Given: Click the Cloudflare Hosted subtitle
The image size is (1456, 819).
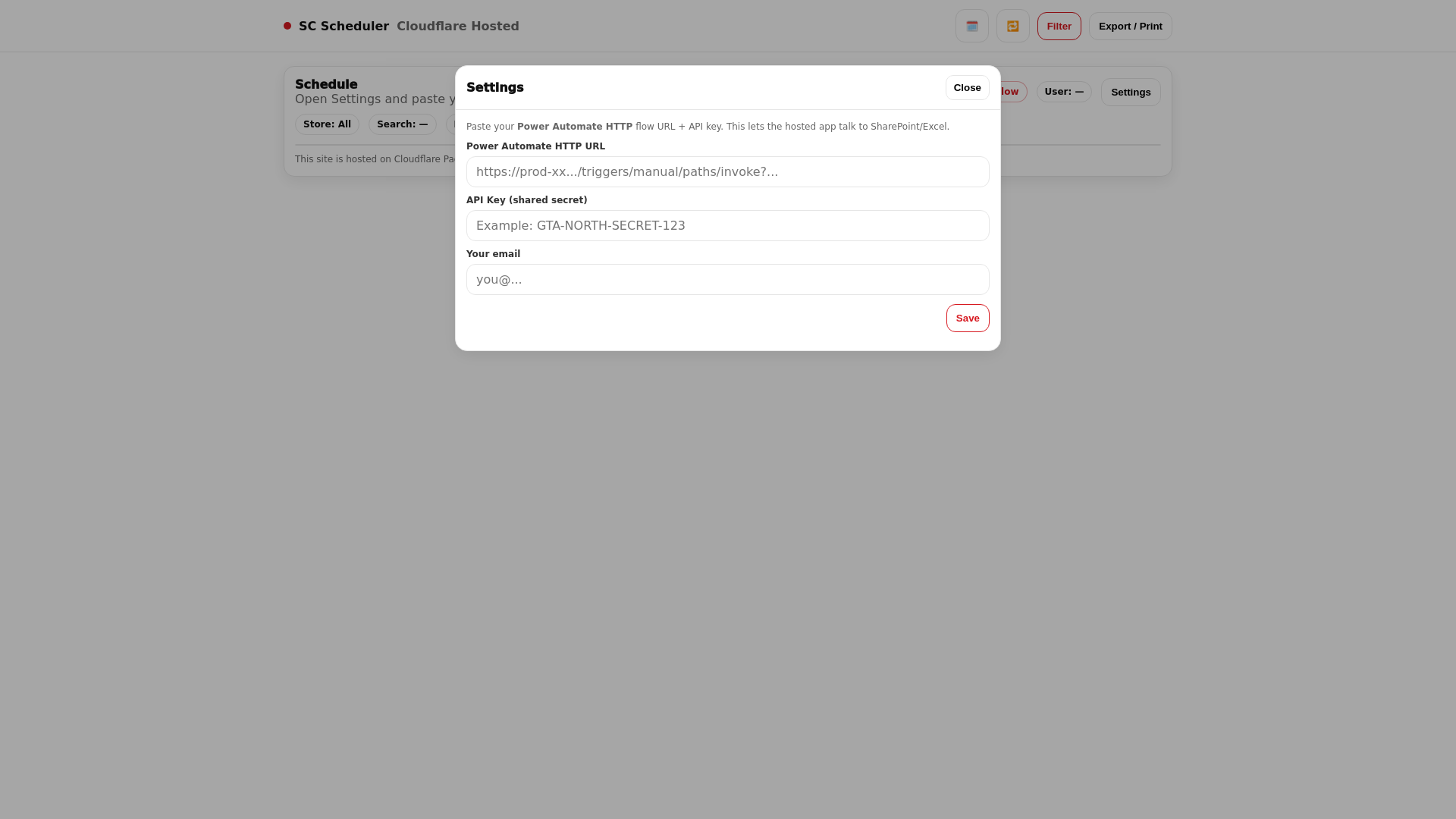Looking at the screenshot, I should click(457, 26).
